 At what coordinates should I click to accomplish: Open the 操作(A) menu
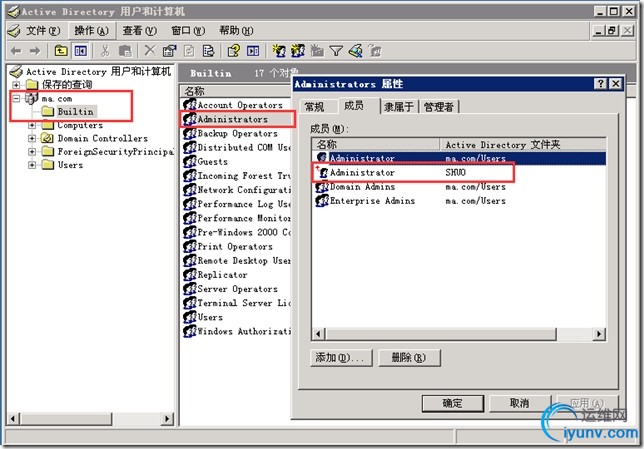pos(91,31)
